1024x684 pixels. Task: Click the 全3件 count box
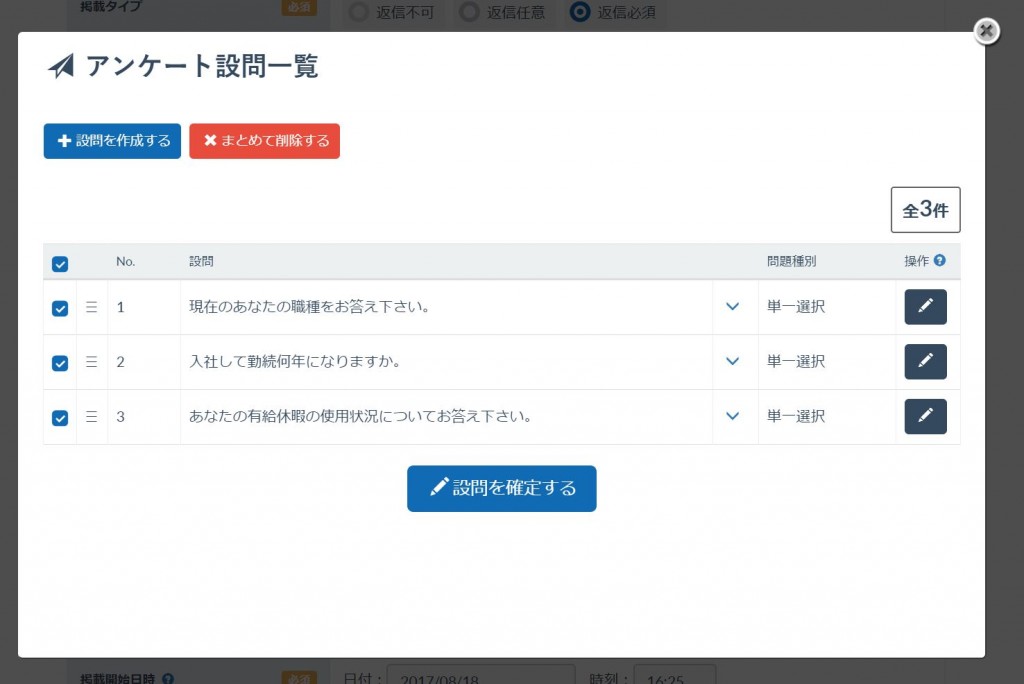click(x=925, y=210)
